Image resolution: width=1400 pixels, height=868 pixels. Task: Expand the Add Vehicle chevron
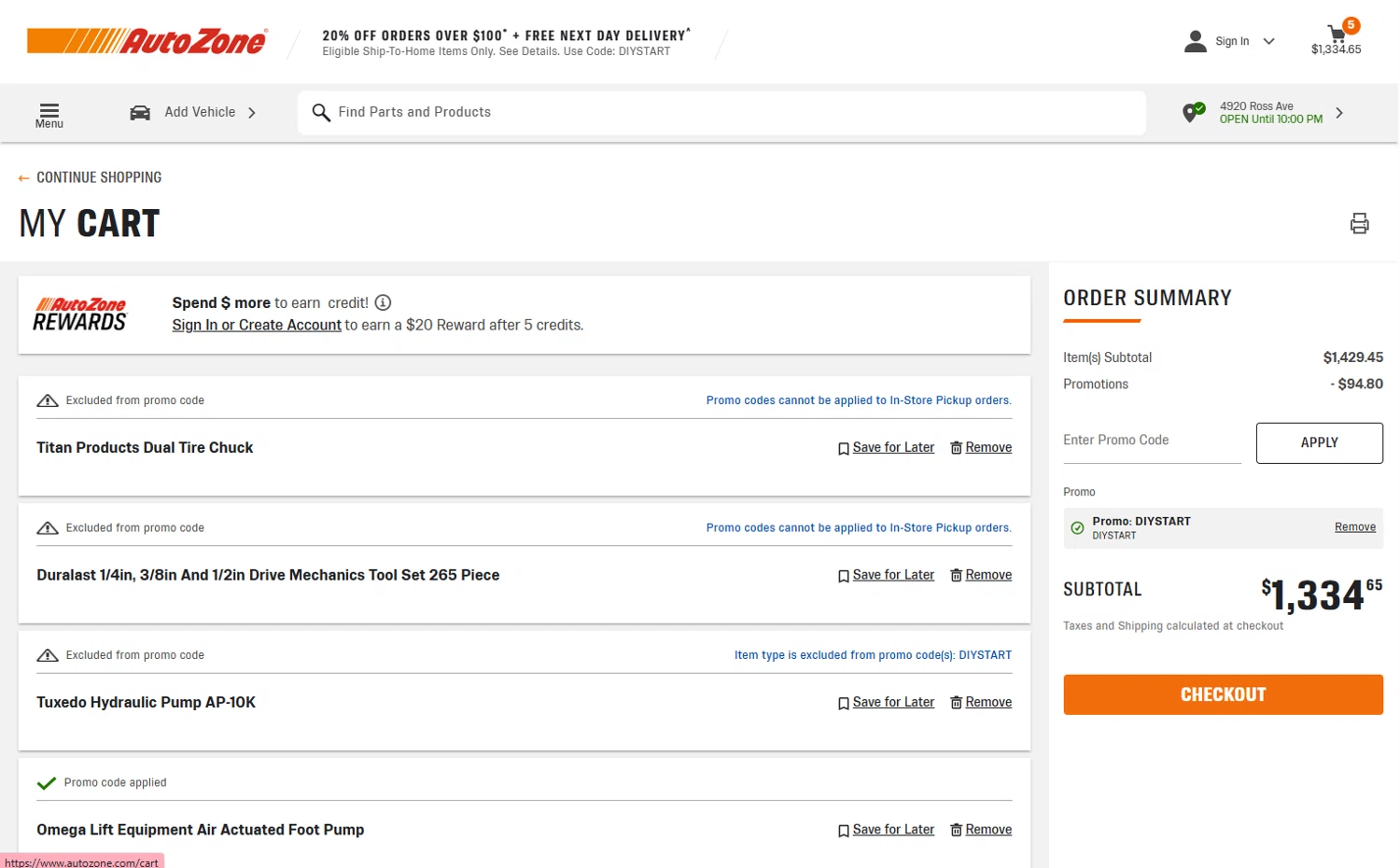coord(252,113)
